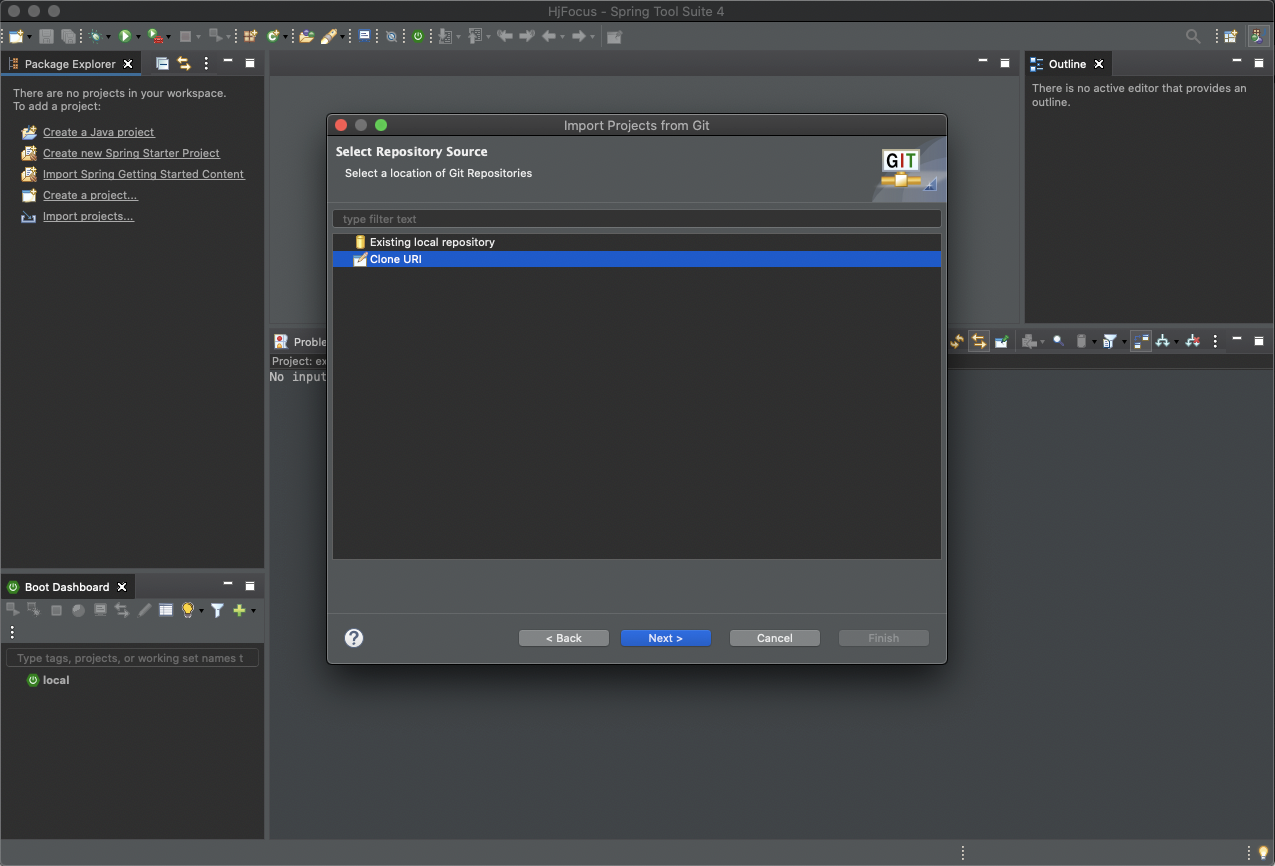Open the Debug configurations dropdown arrow
Screen dimensions: 1275x866
click(x=108, y=37)
